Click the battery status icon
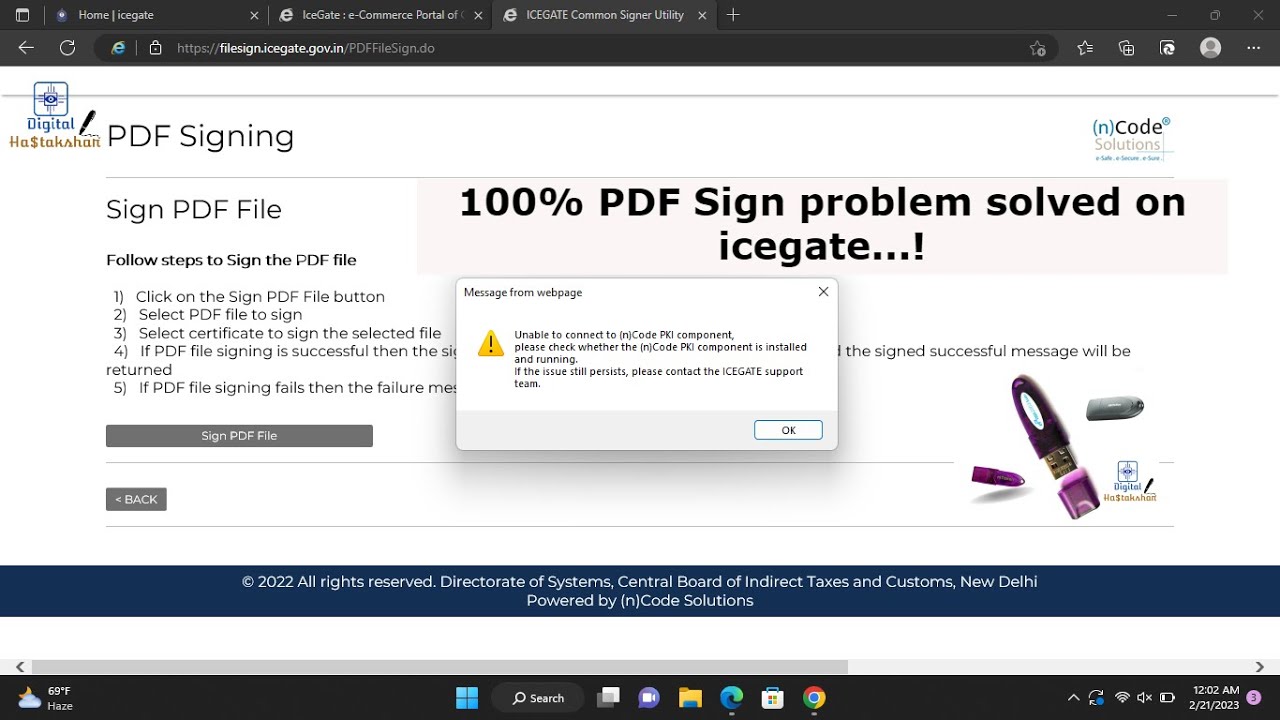 coord(1167,698)
